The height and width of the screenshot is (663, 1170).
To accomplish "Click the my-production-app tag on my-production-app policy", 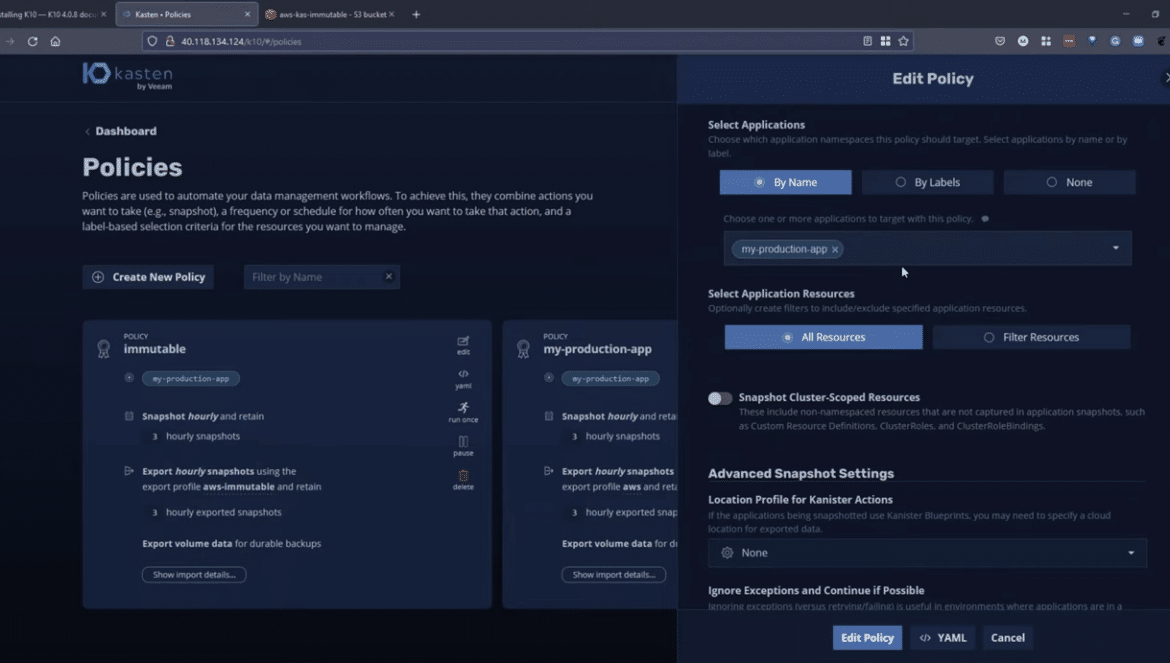I will coord(610,379).
